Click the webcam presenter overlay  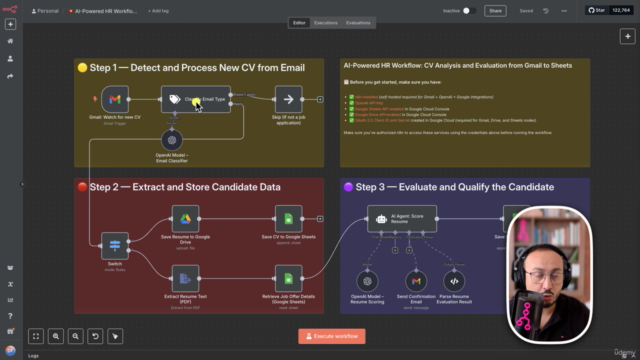click(x=549, y=275)
